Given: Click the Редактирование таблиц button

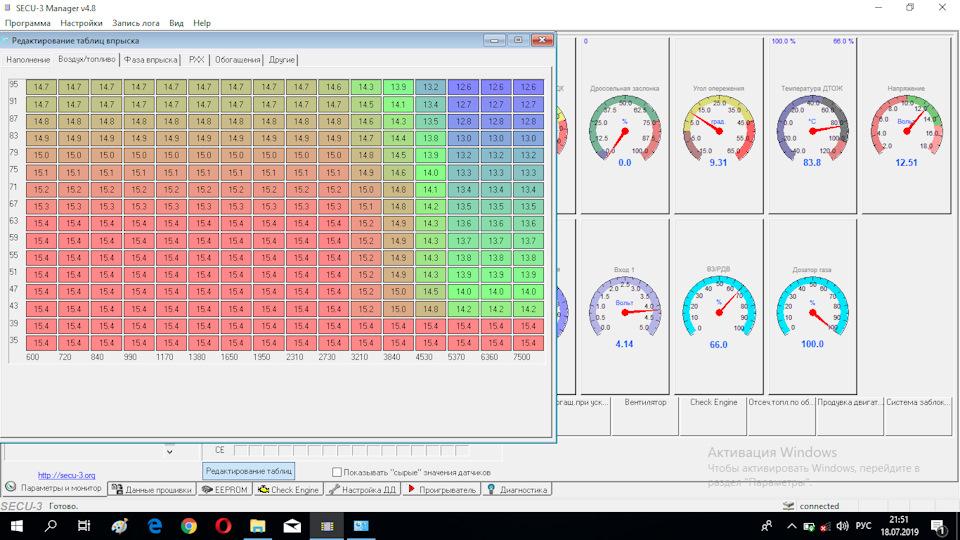Looking at the screenshot, I should (x=249, y=471).
